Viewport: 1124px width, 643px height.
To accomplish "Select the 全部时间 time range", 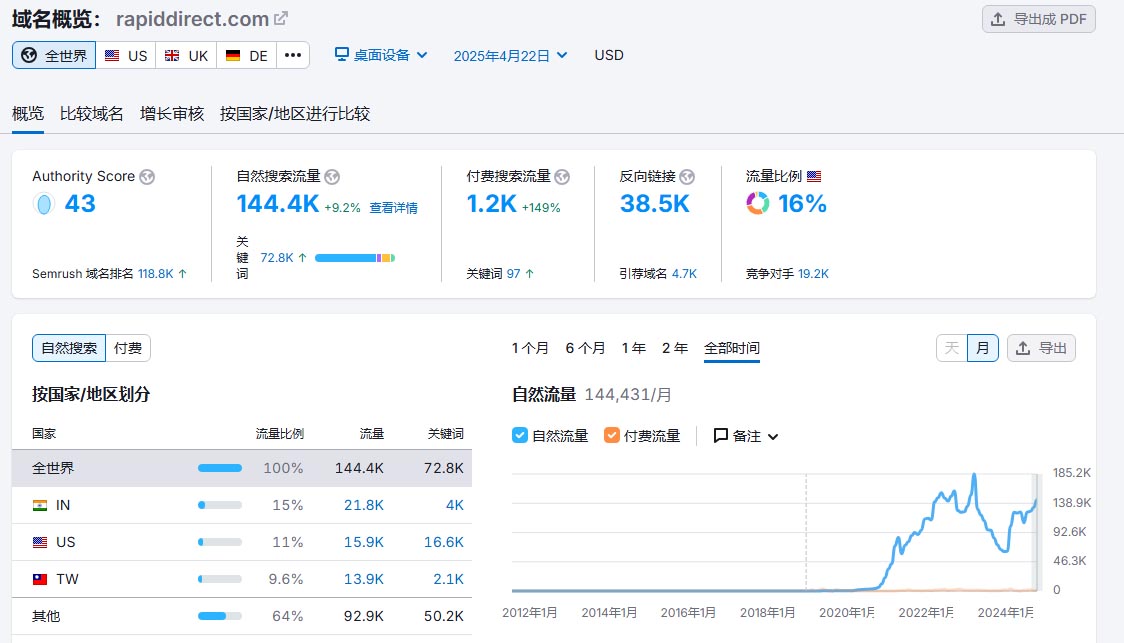I will coord(732,348).
